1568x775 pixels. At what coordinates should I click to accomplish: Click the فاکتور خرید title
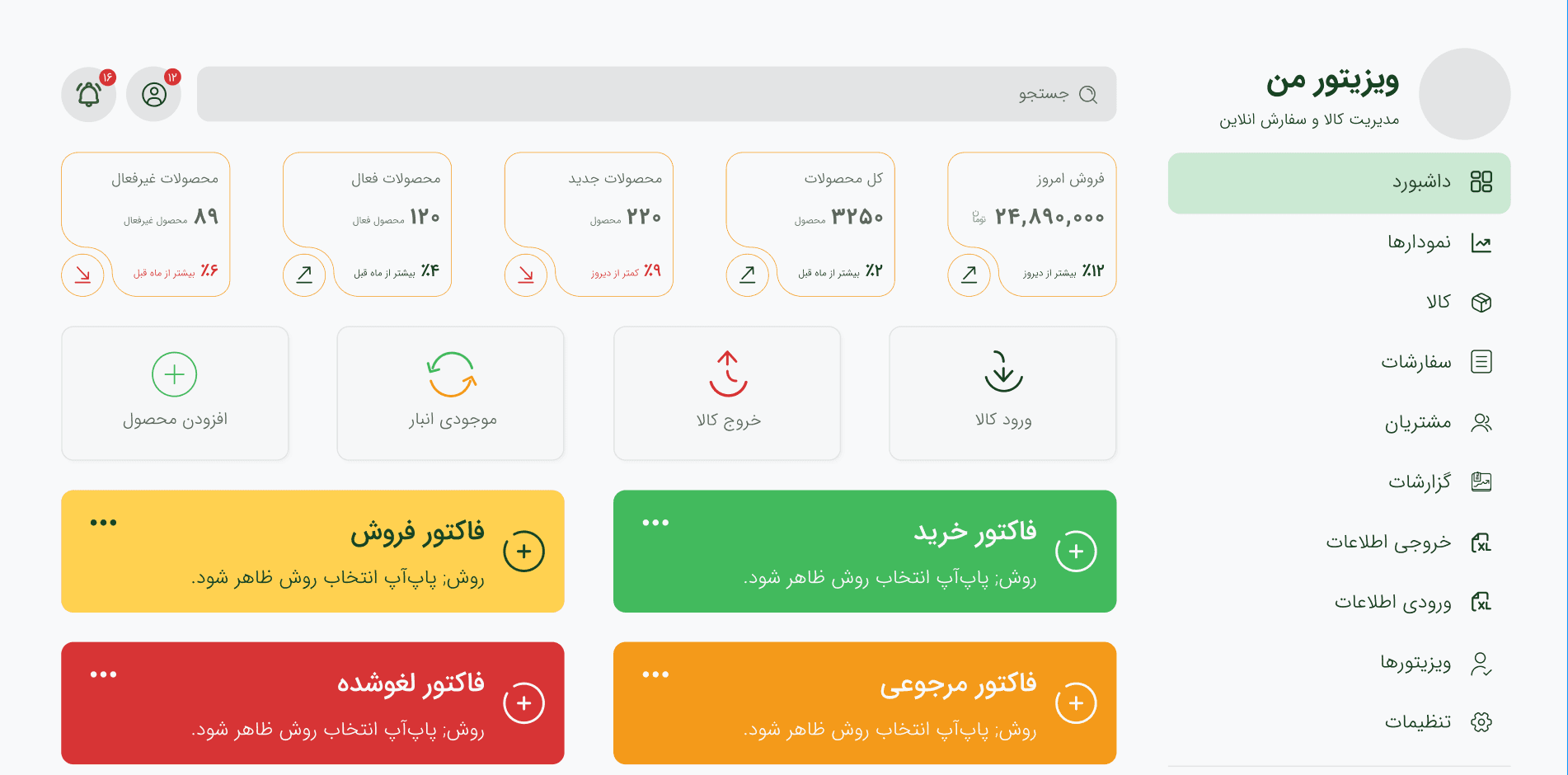[975, 532]
